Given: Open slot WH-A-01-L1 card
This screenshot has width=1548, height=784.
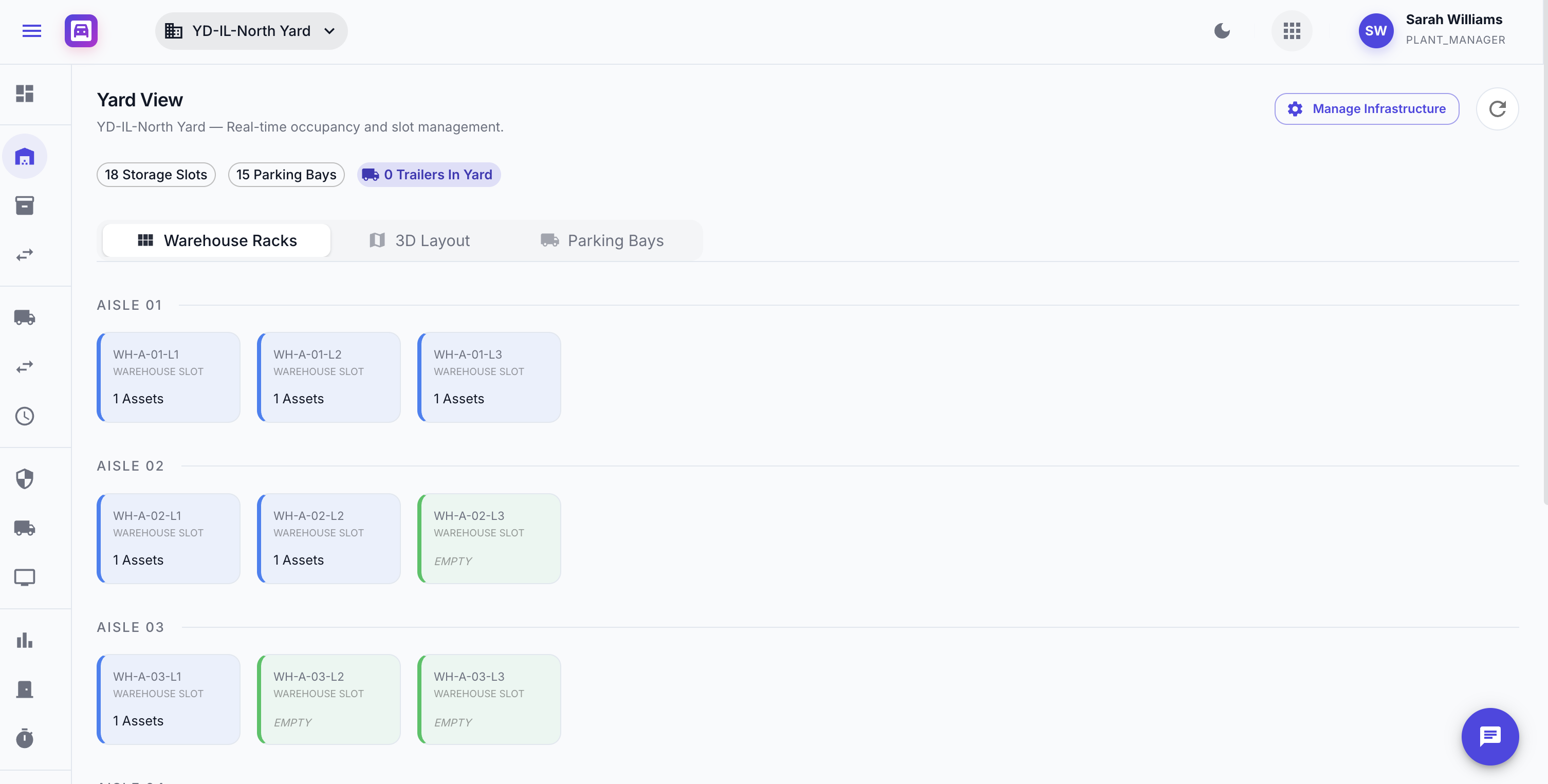Looking at the screenshot, I should pyautogui.click(x=168, y=377).
